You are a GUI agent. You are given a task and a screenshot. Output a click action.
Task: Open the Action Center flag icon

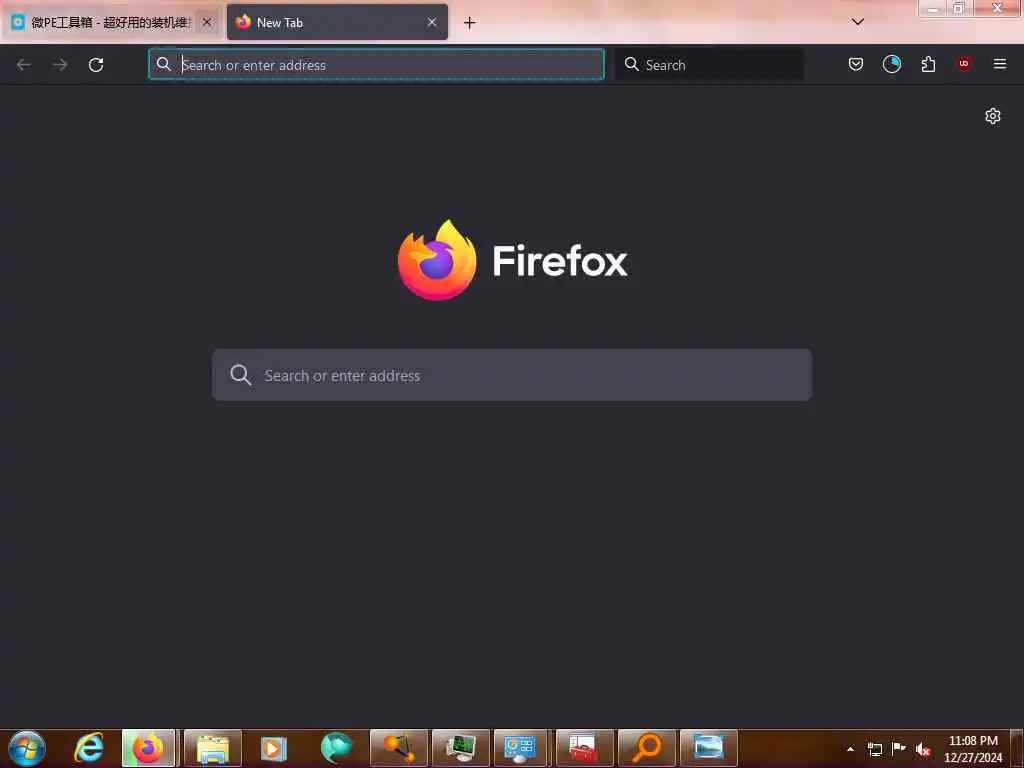coord(899,748)
